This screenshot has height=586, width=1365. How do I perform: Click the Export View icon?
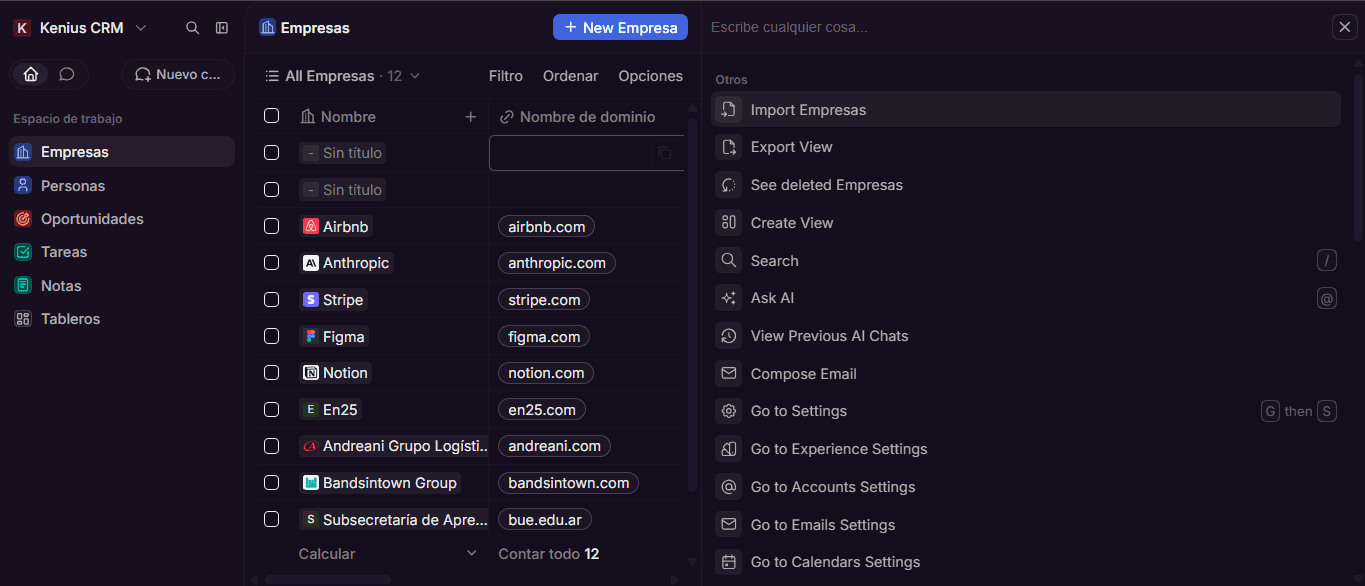(728, 147)
